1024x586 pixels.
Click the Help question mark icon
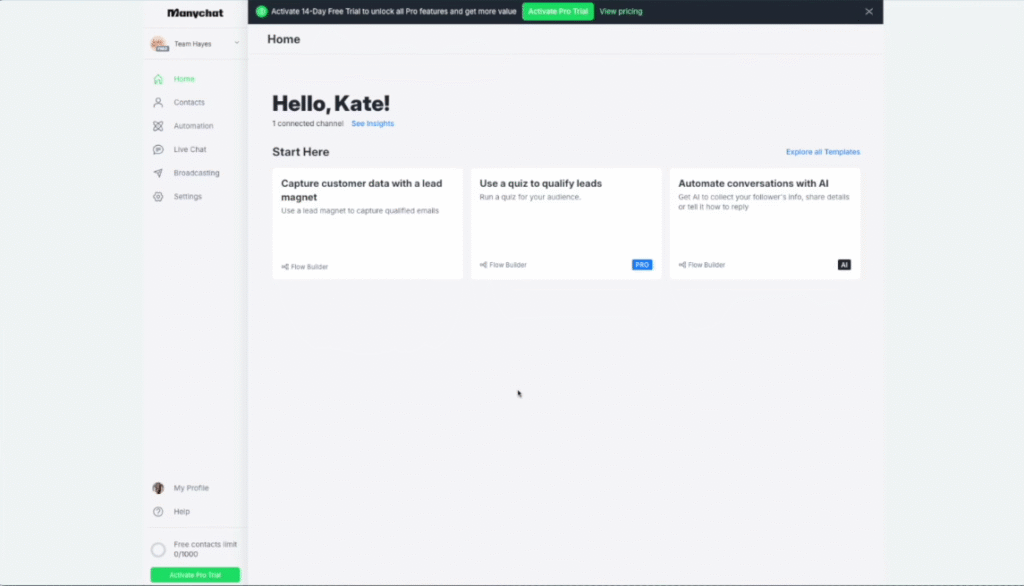(x=158, y=512)
